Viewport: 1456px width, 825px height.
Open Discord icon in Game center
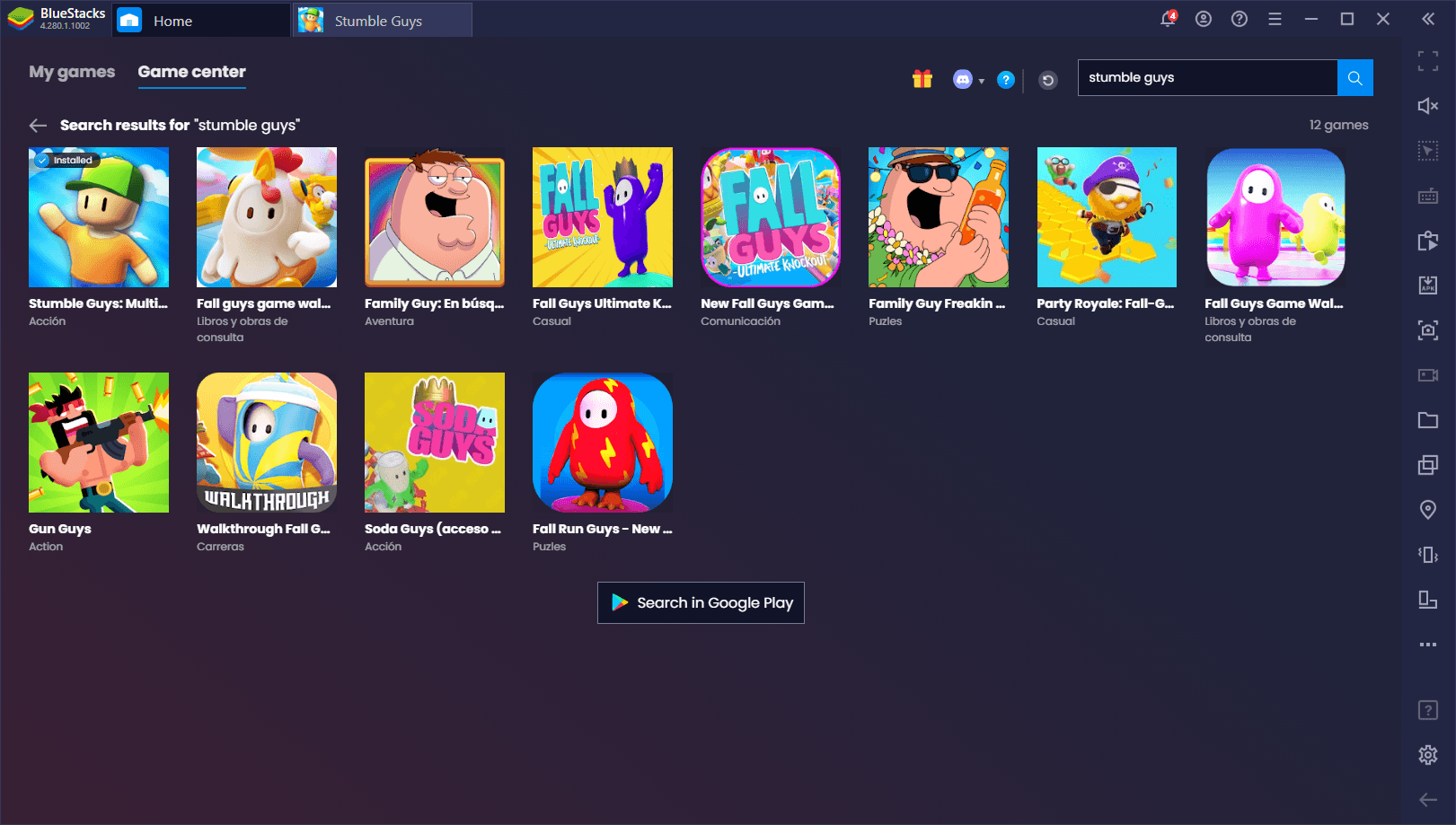click(x=962, y=80)
